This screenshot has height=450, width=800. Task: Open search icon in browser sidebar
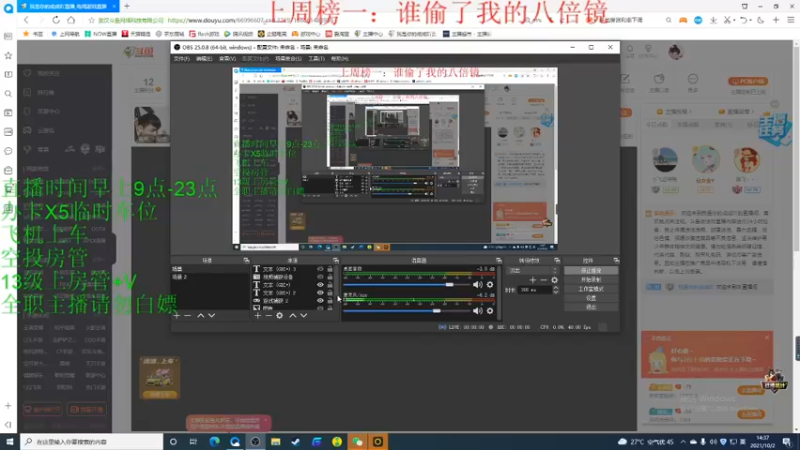(8, 94)
